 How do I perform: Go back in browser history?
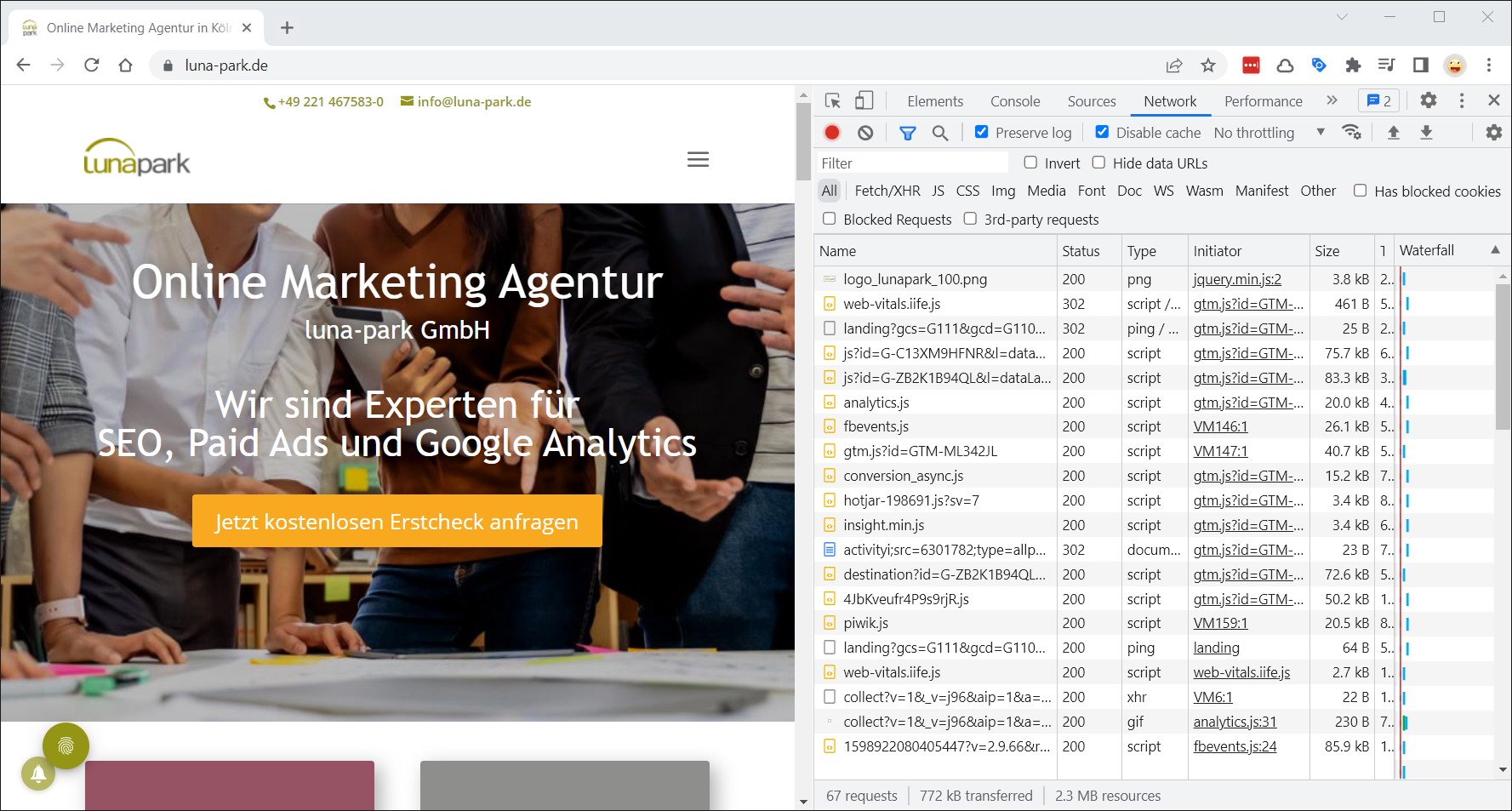coord(24,65)
